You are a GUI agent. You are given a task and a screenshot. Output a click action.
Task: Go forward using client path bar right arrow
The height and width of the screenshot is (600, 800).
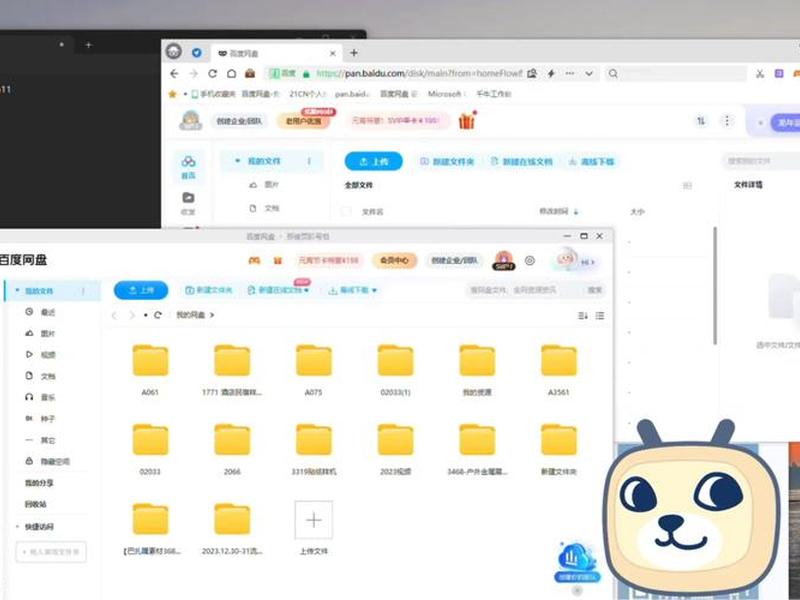click(131, 315)
